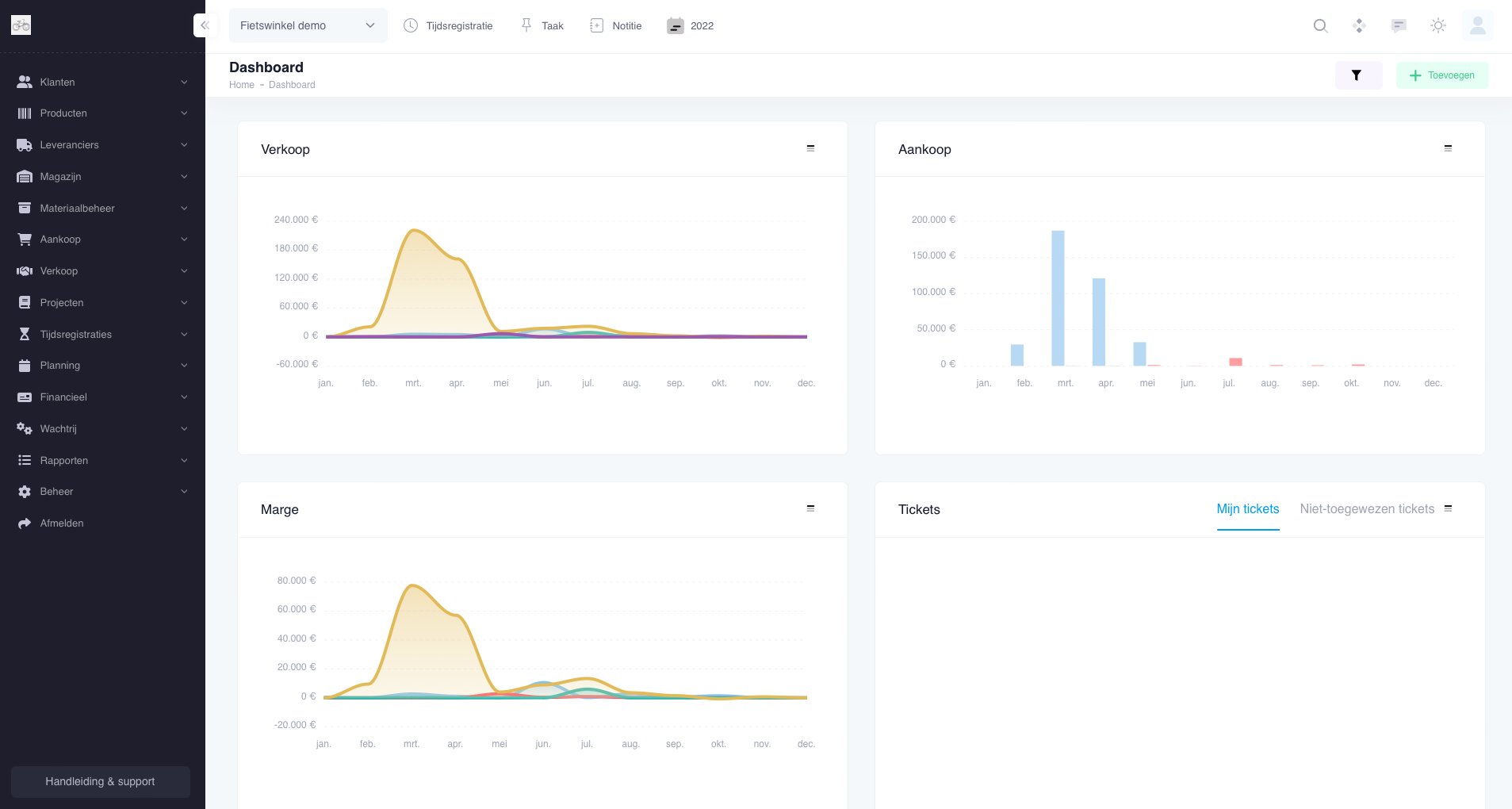The height and width of the screenshot is (809, 1512).
Task: Start a Tijdsregistratie with the clock icon
Action: click(x=448, y=25)
